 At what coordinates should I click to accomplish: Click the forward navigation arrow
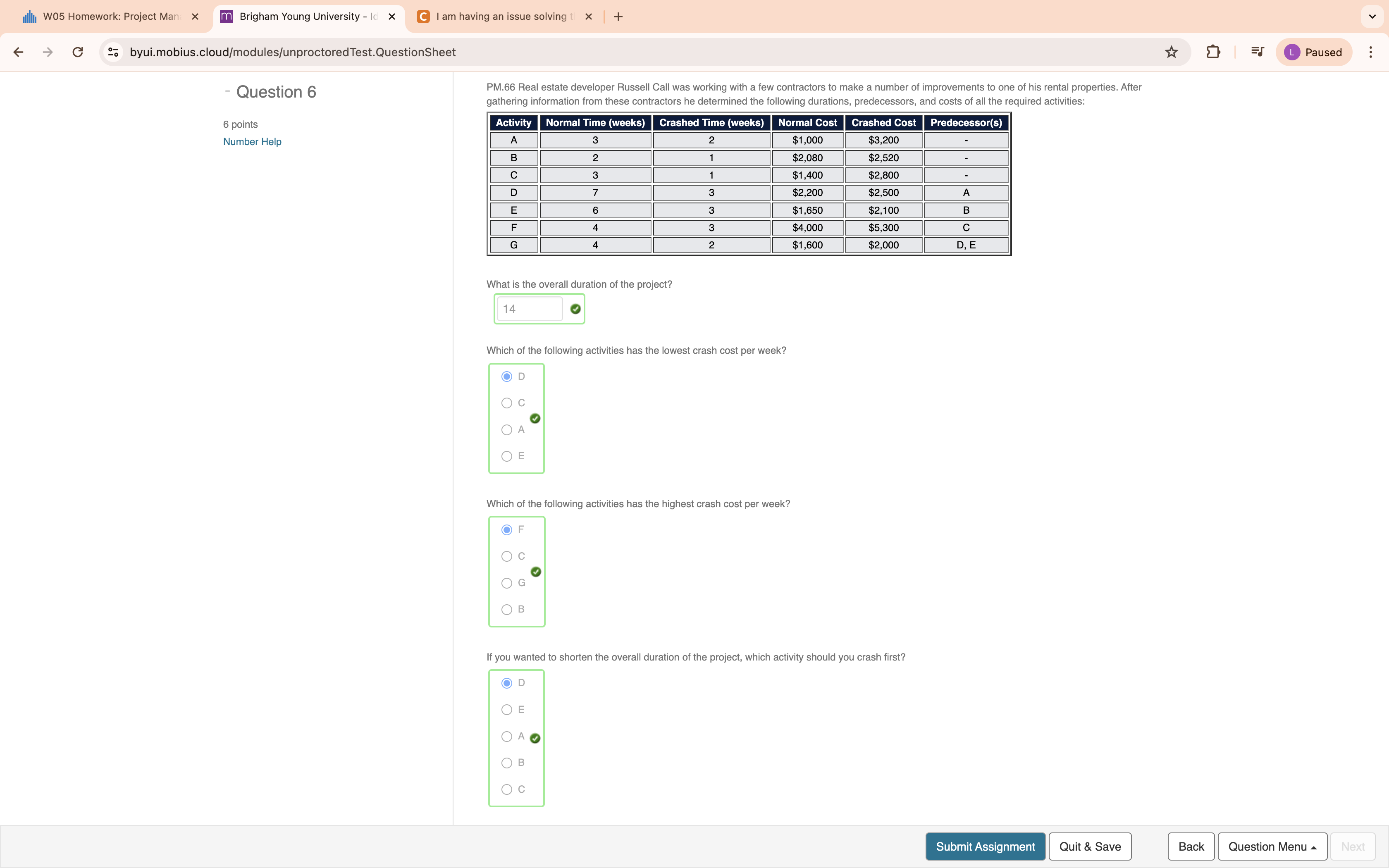click(x=47, y=52)
